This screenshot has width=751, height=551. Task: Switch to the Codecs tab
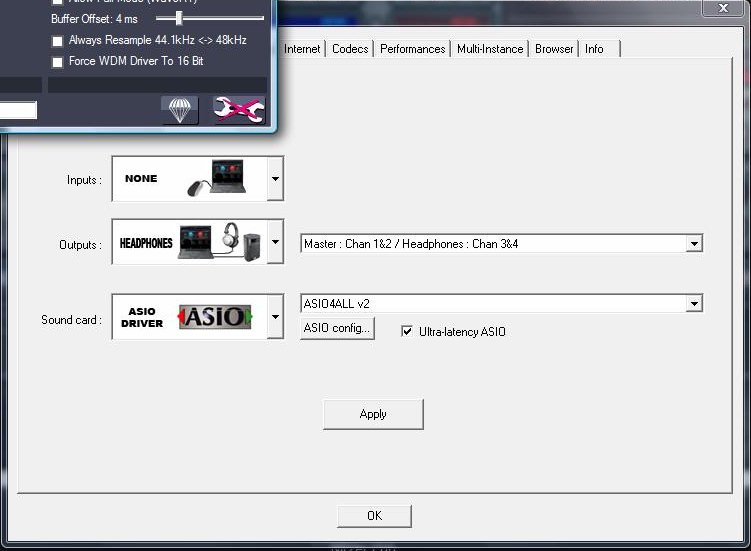click(x=350, y=49)
